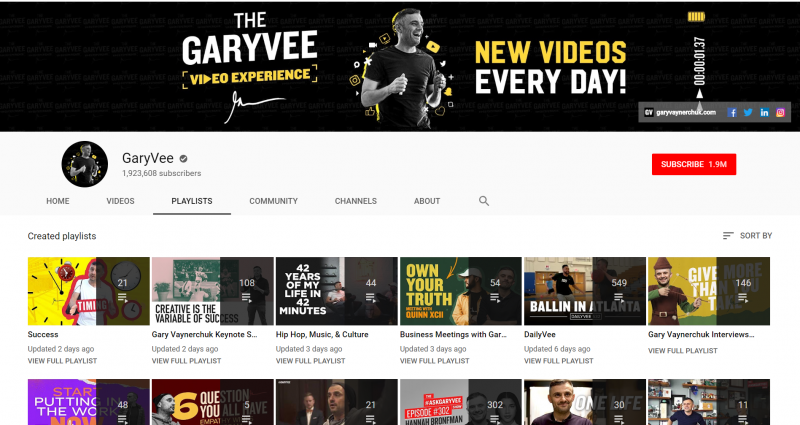The image size is (800, 425).
Task: Click playlist icon on Keynote Speeches thumbnail
Action: point(246,297)
